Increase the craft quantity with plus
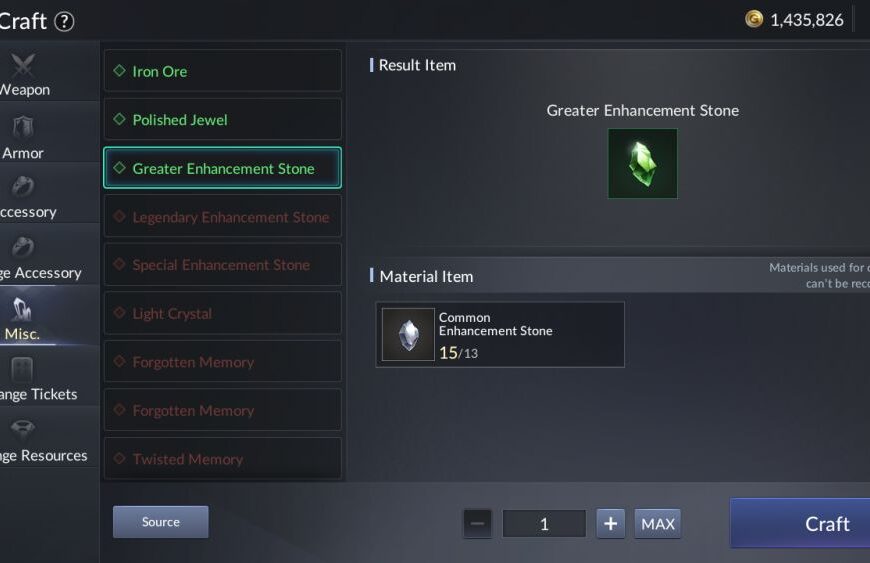 coord(610,524)
